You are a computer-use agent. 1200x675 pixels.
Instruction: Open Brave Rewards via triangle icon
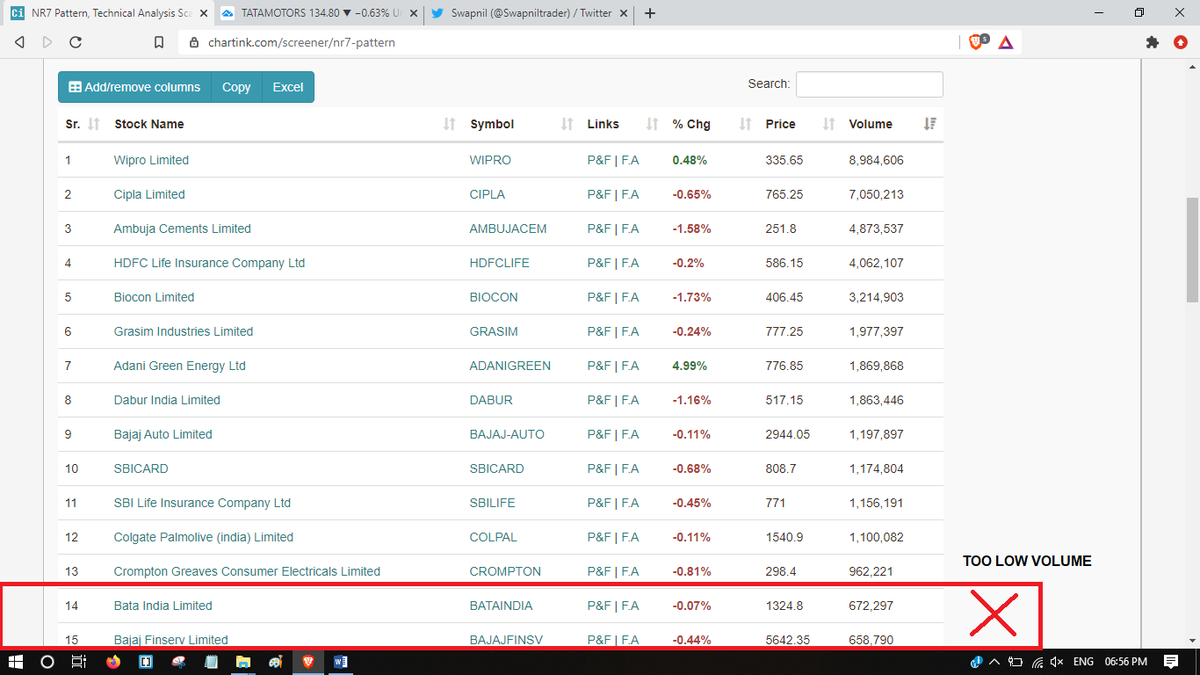click(x=1006, y=42)
